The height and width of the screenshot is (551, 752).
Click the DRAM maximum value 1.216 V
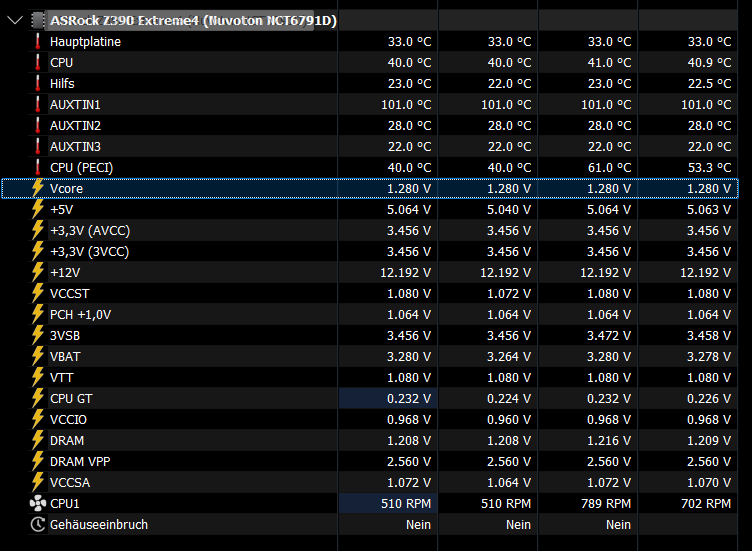pyautogui.click(x=609, y=441)
